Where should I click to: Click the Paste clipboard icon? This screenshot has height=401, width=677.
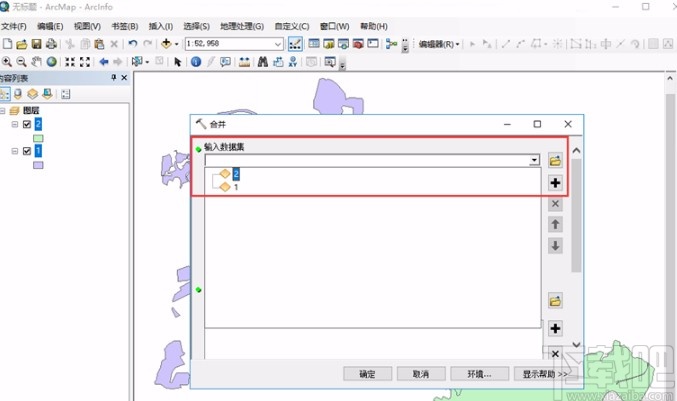point(99,44)
